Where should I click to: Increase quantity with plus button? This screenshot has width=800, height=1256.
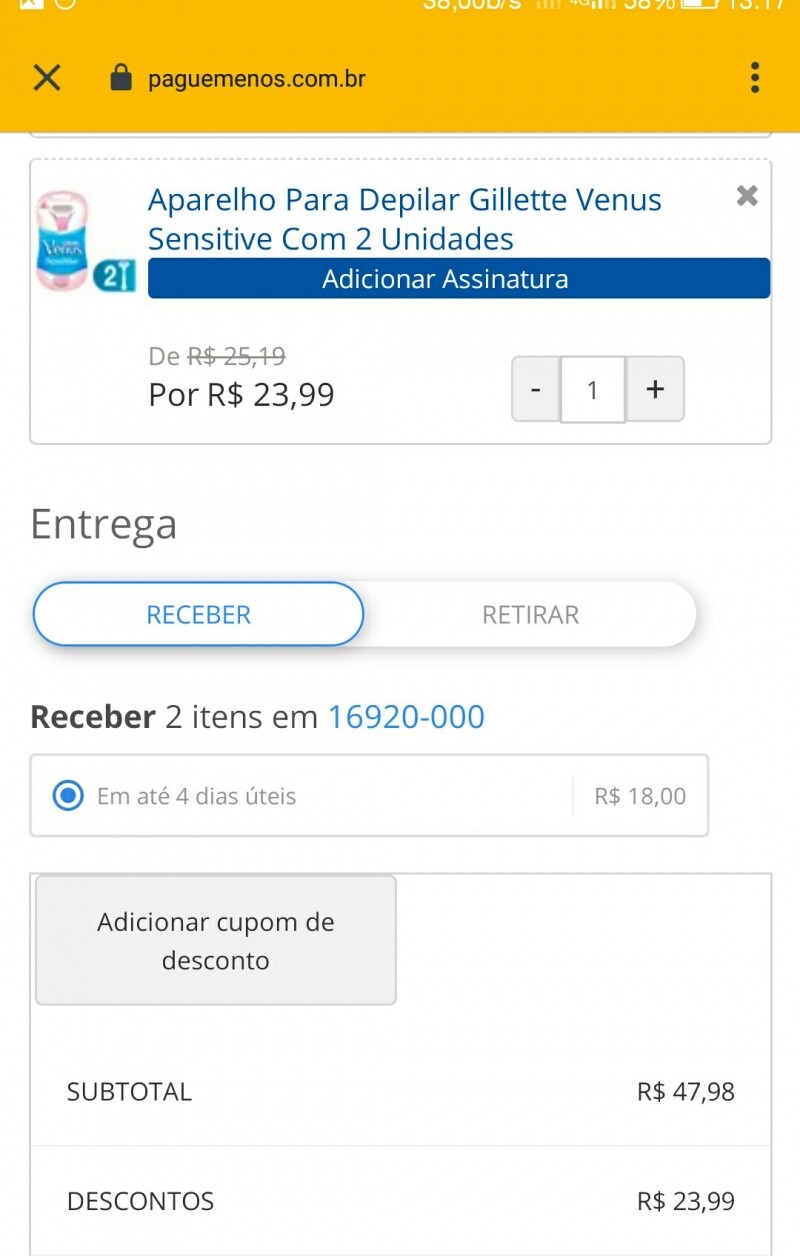[x=655, y=389]
